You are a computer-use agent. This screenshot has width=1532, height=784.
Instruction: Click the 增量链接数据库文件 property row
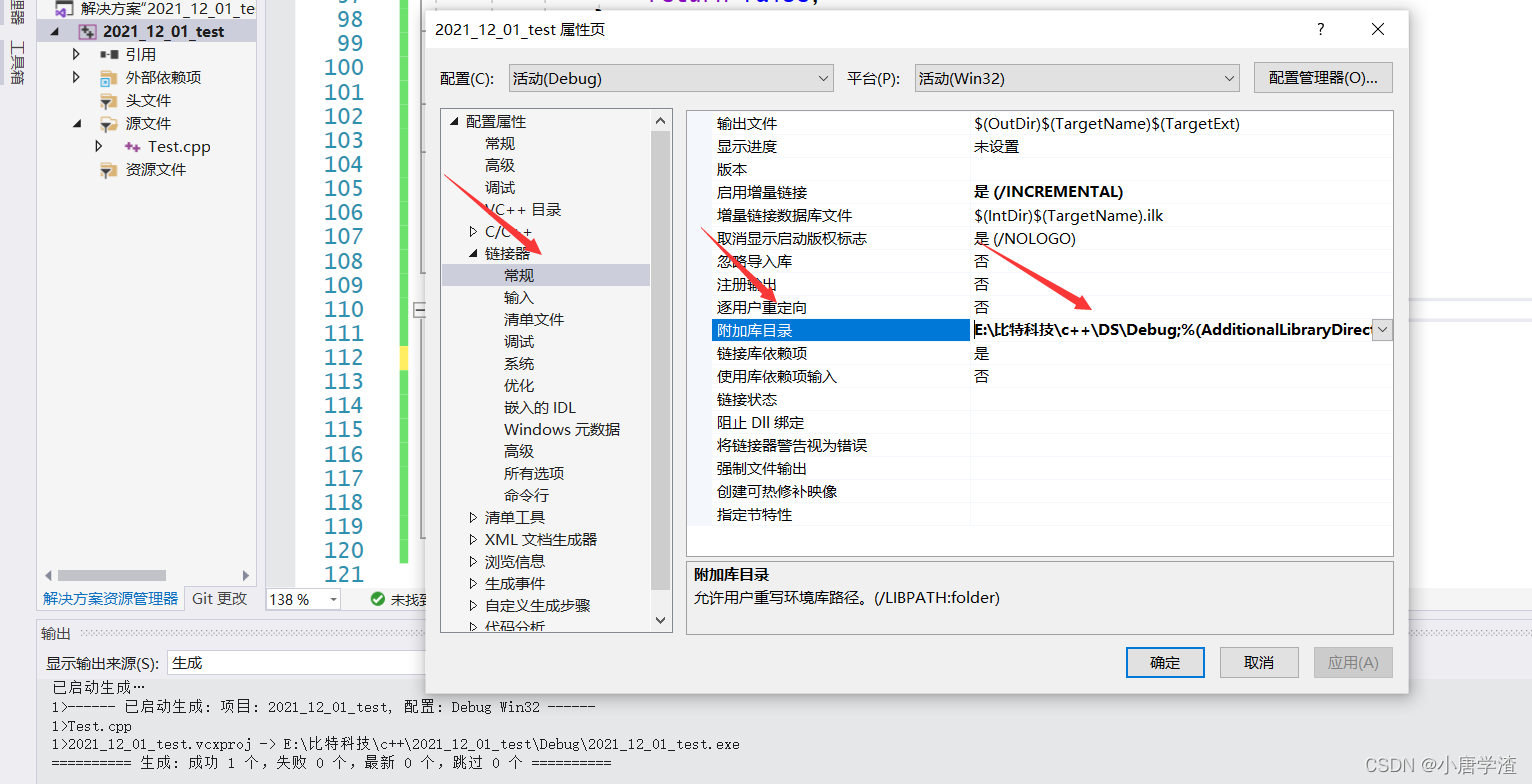click(1052, 215)
